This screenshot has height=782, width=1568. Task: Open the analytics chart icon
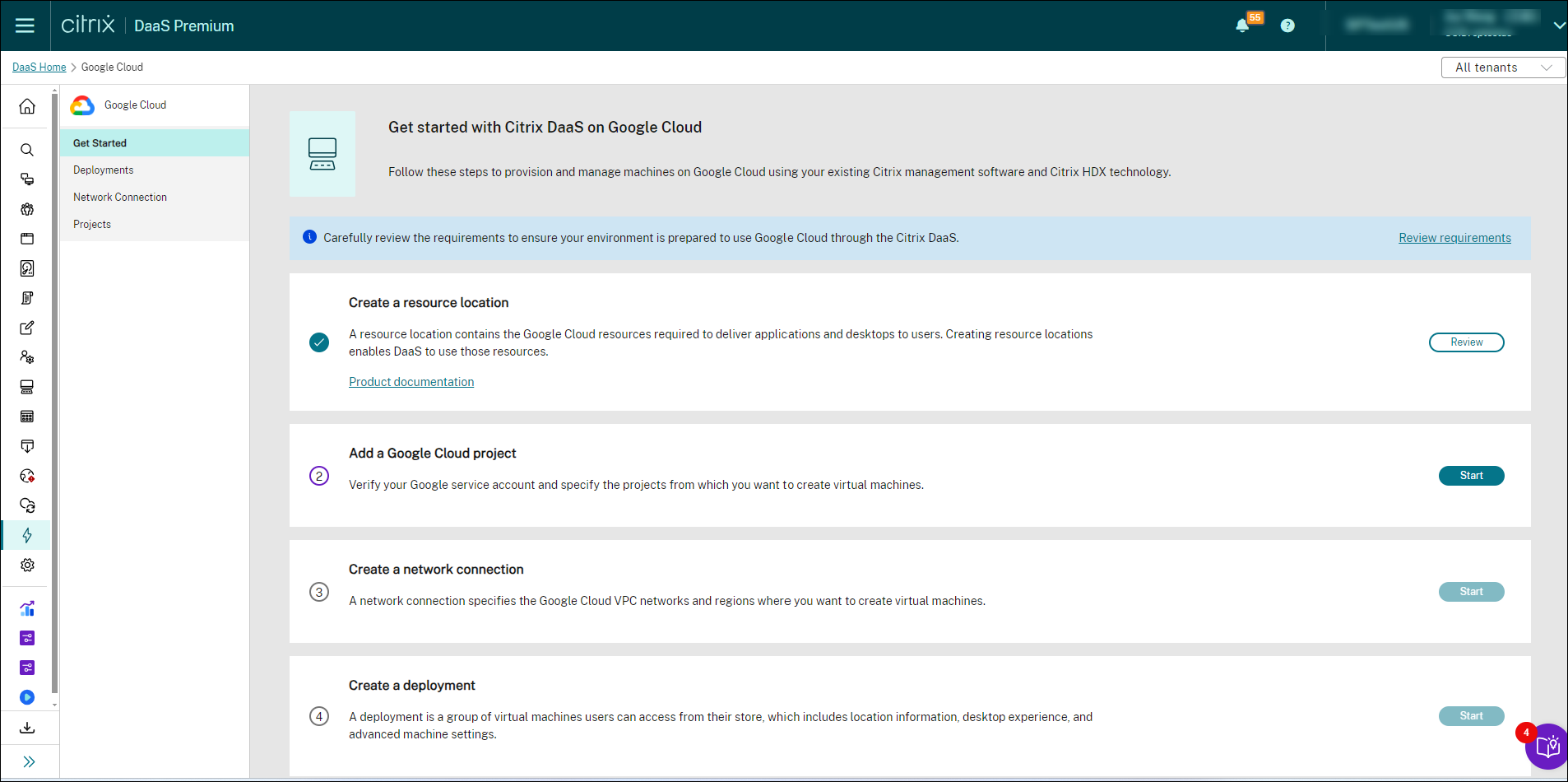pyautogui.click(x=27, y=609)
